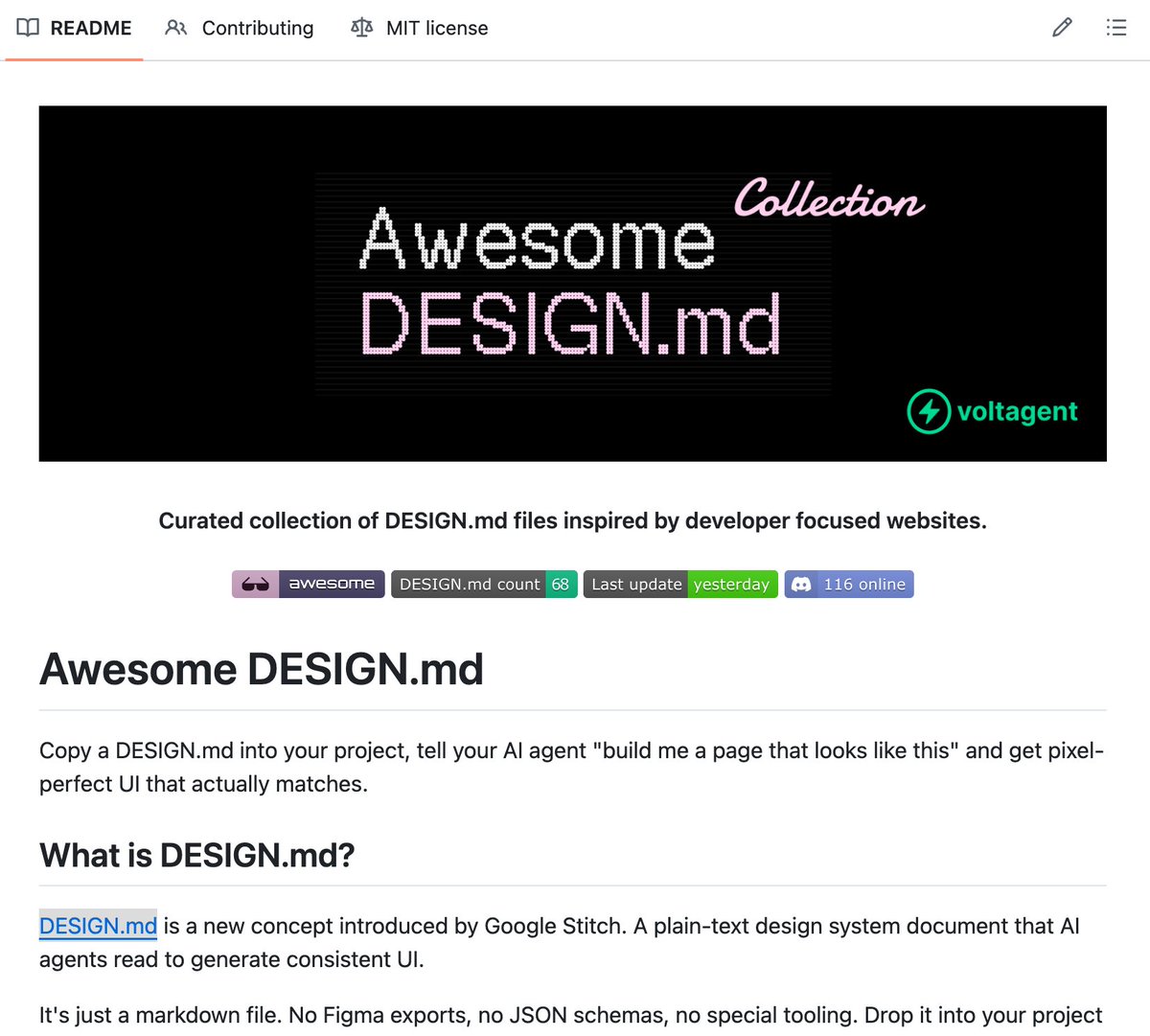Click the Last update yesterday badge

pos(680,585)
